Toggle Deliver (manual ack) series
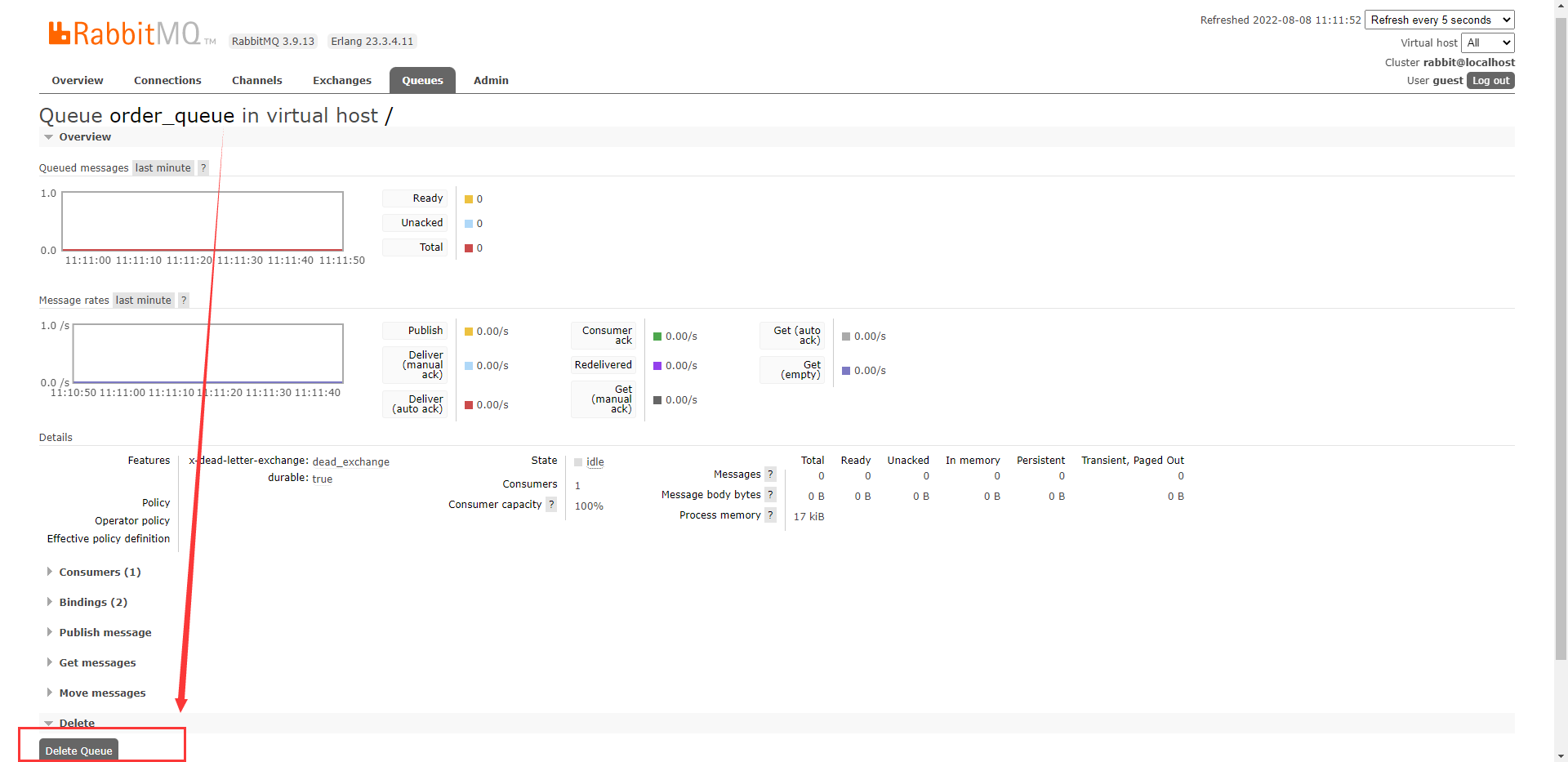The image size is (1568, 762). [x=415, y=365]
